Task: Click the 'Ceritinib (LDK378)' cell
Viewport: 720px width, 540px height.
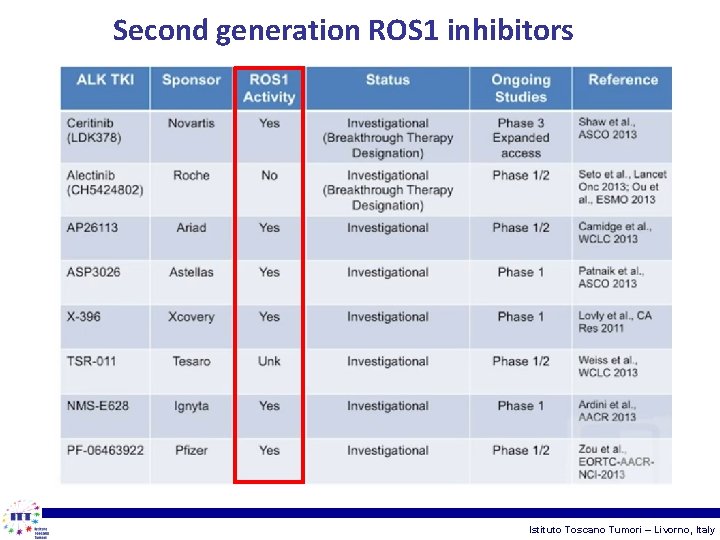Action: [105, 136]
